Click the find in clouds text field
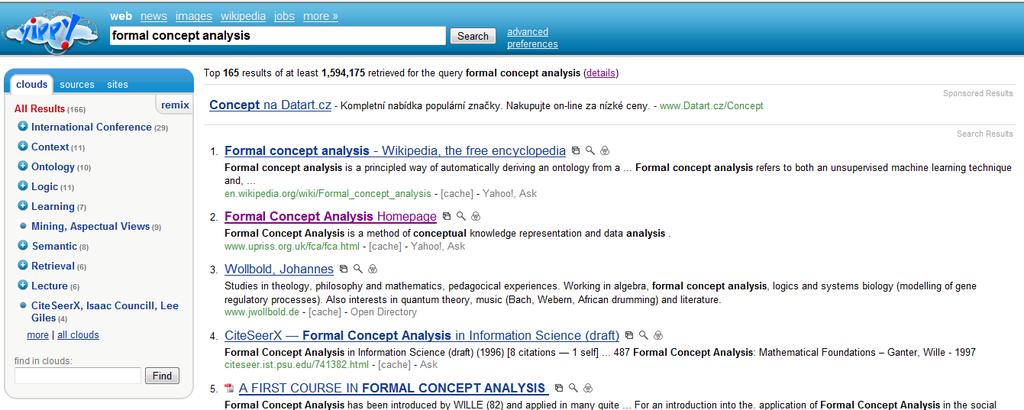This screenshot has height=410, width=1024. (x=78, y=375)
